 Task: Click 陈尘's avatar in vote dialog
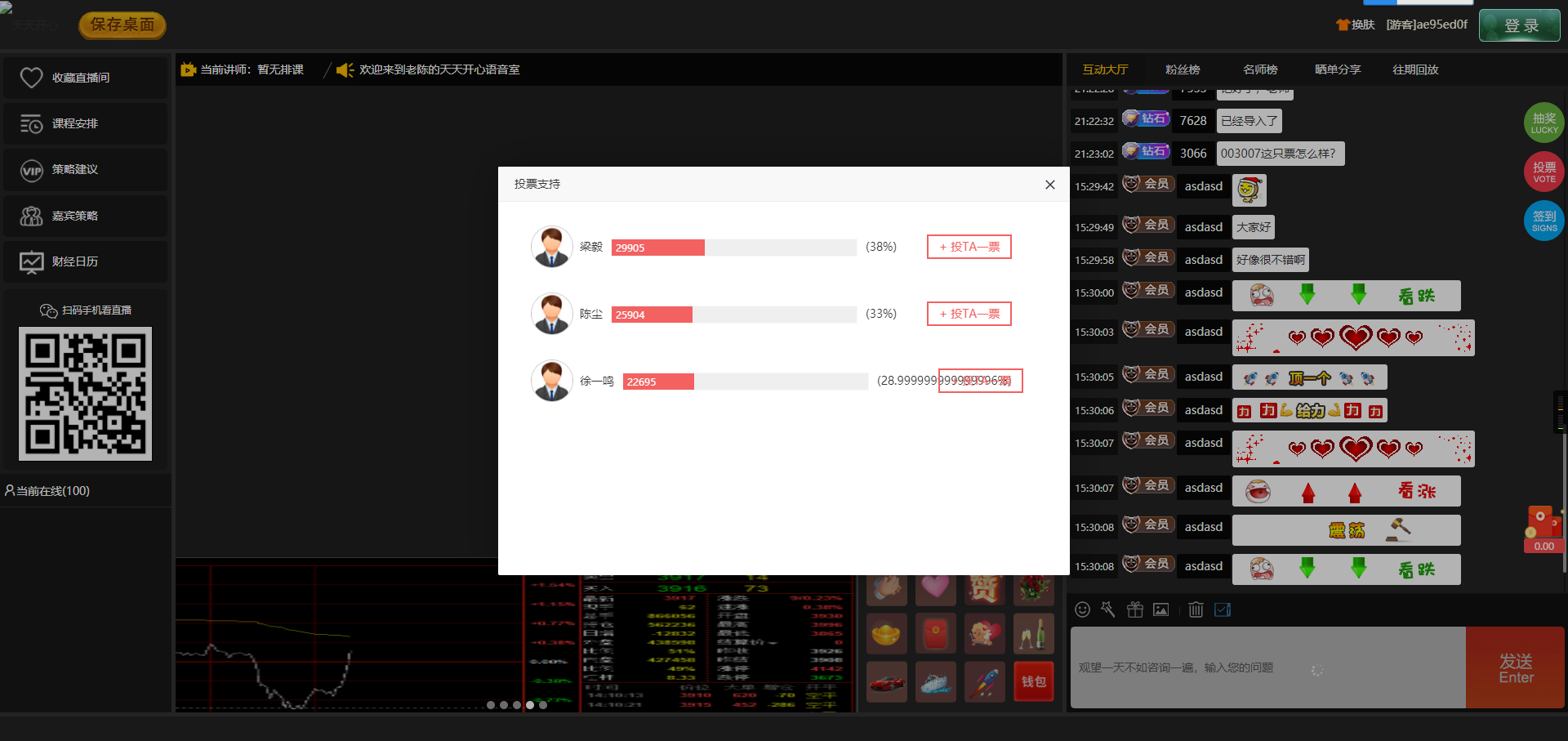(x=552, y=314)
